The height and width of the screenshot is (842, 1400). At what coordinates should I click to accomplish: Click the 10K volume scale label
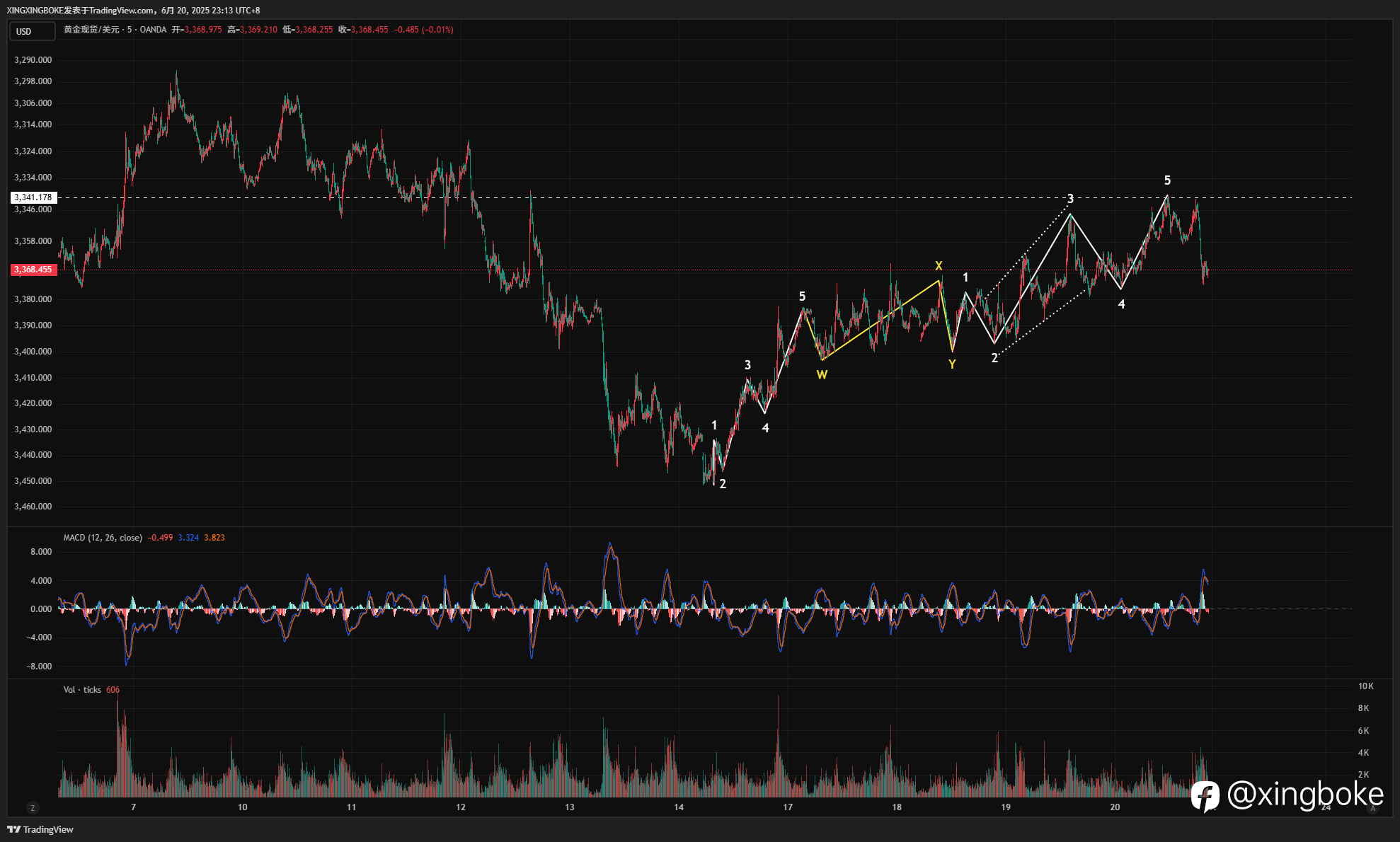[x=1365, y=686]
